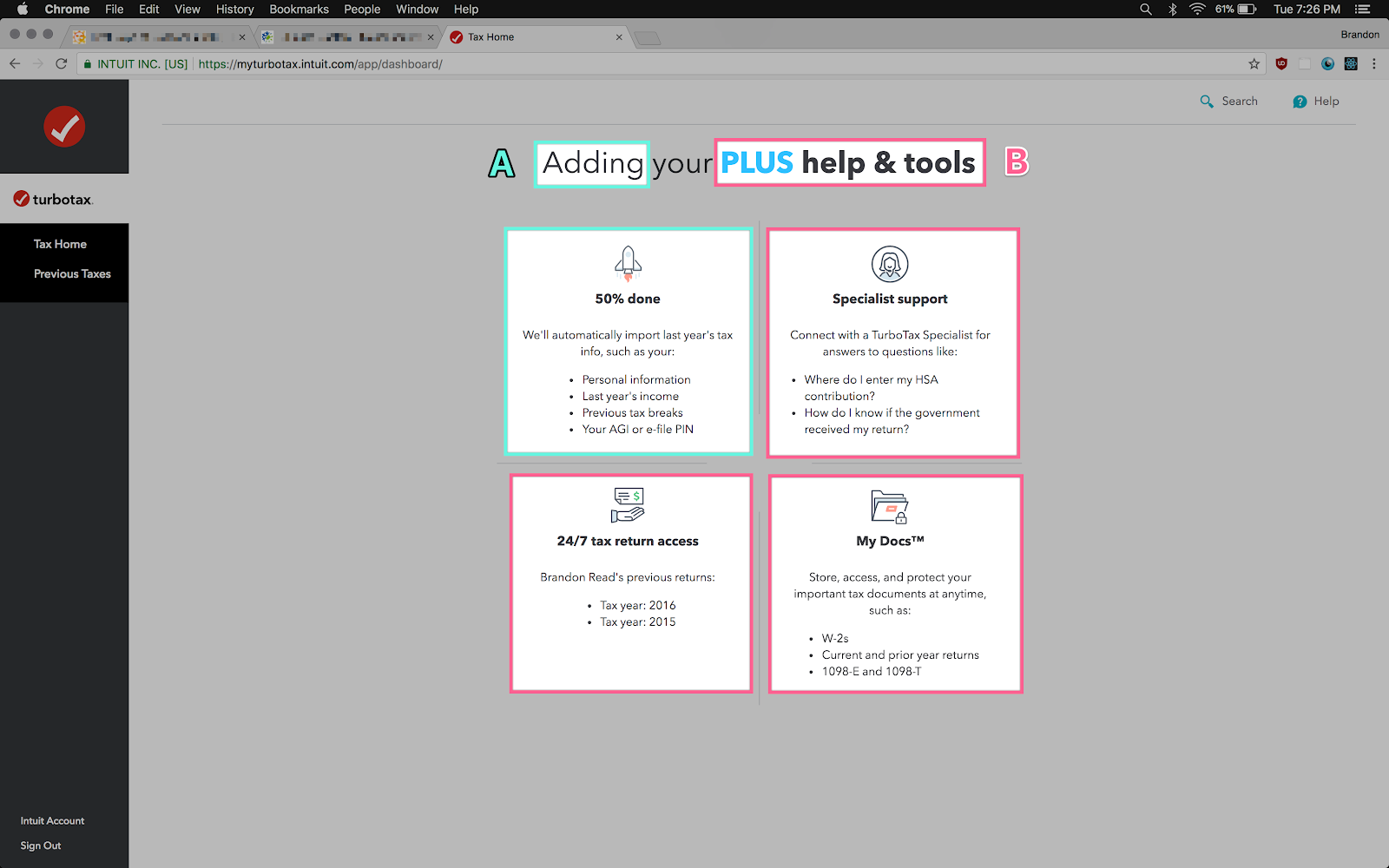Click the battery status icon
The image size is (1389, 868).
(1247, 9)
